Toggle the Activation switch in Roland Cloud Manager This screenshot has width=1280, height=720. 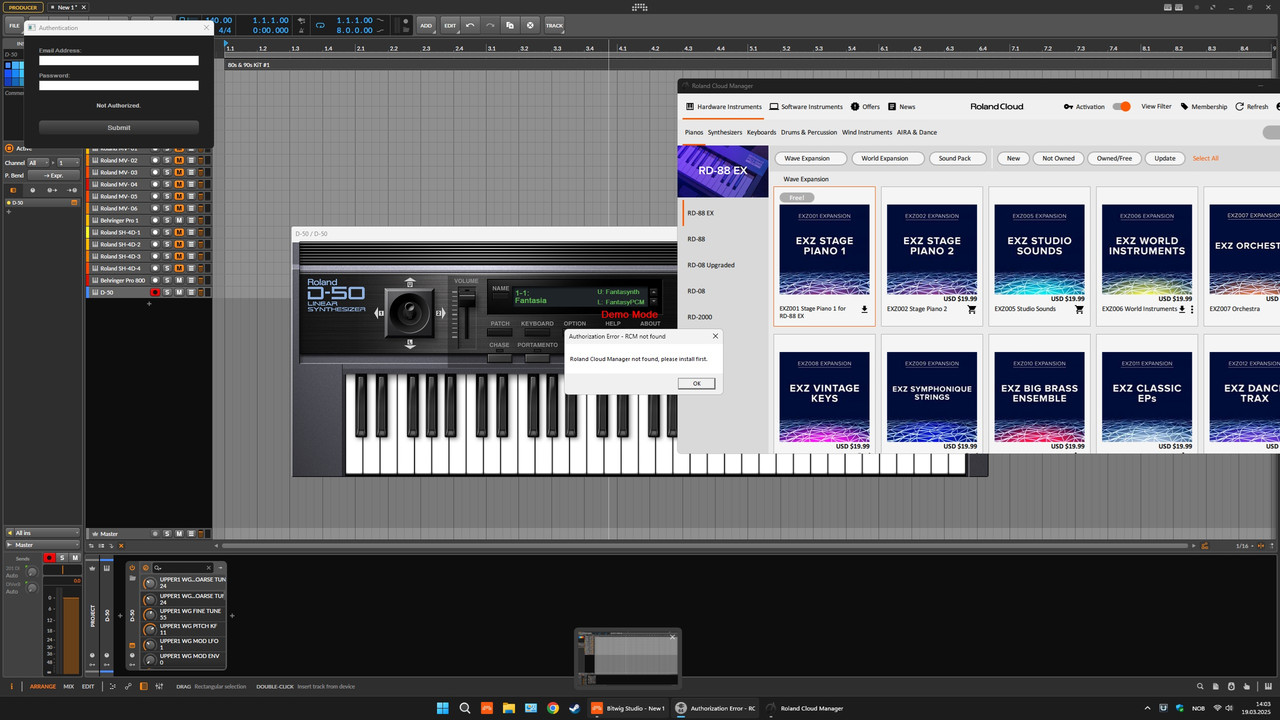[x=1121, y=107]
